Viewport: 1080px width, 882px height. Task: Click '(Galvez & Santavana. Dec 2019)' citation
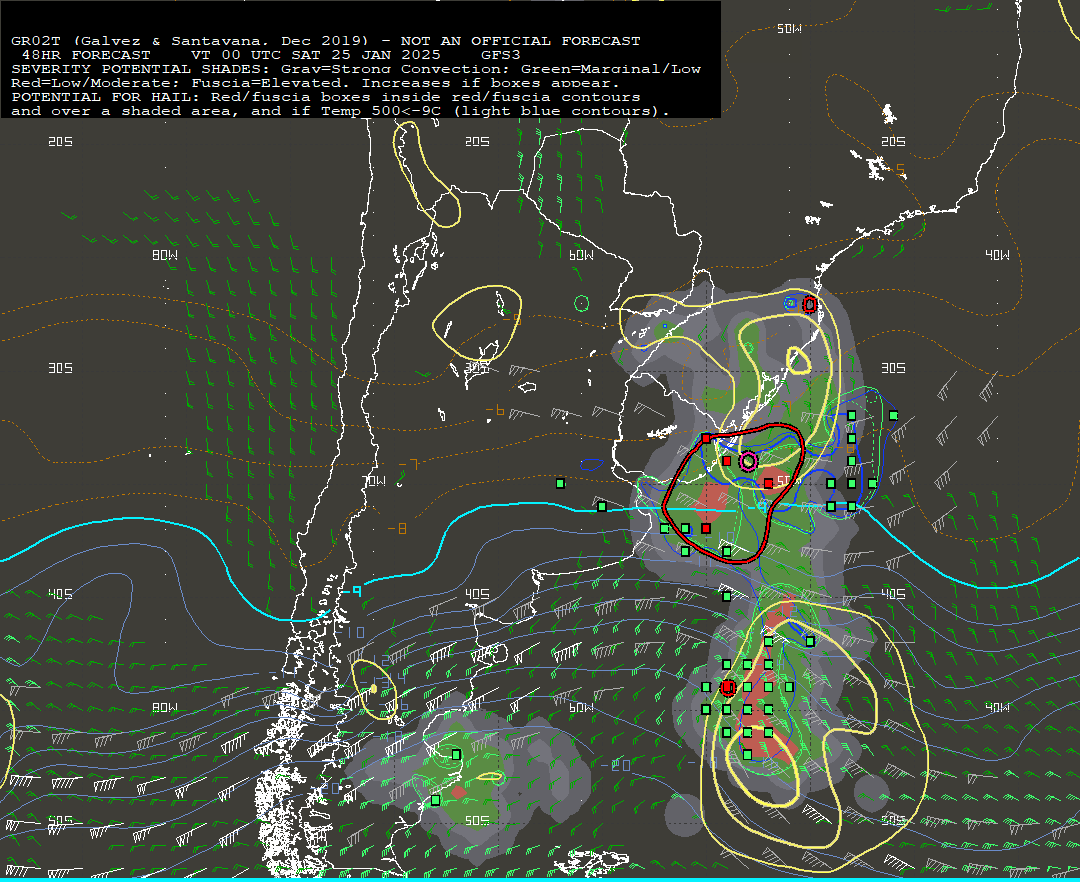point(220,41)
